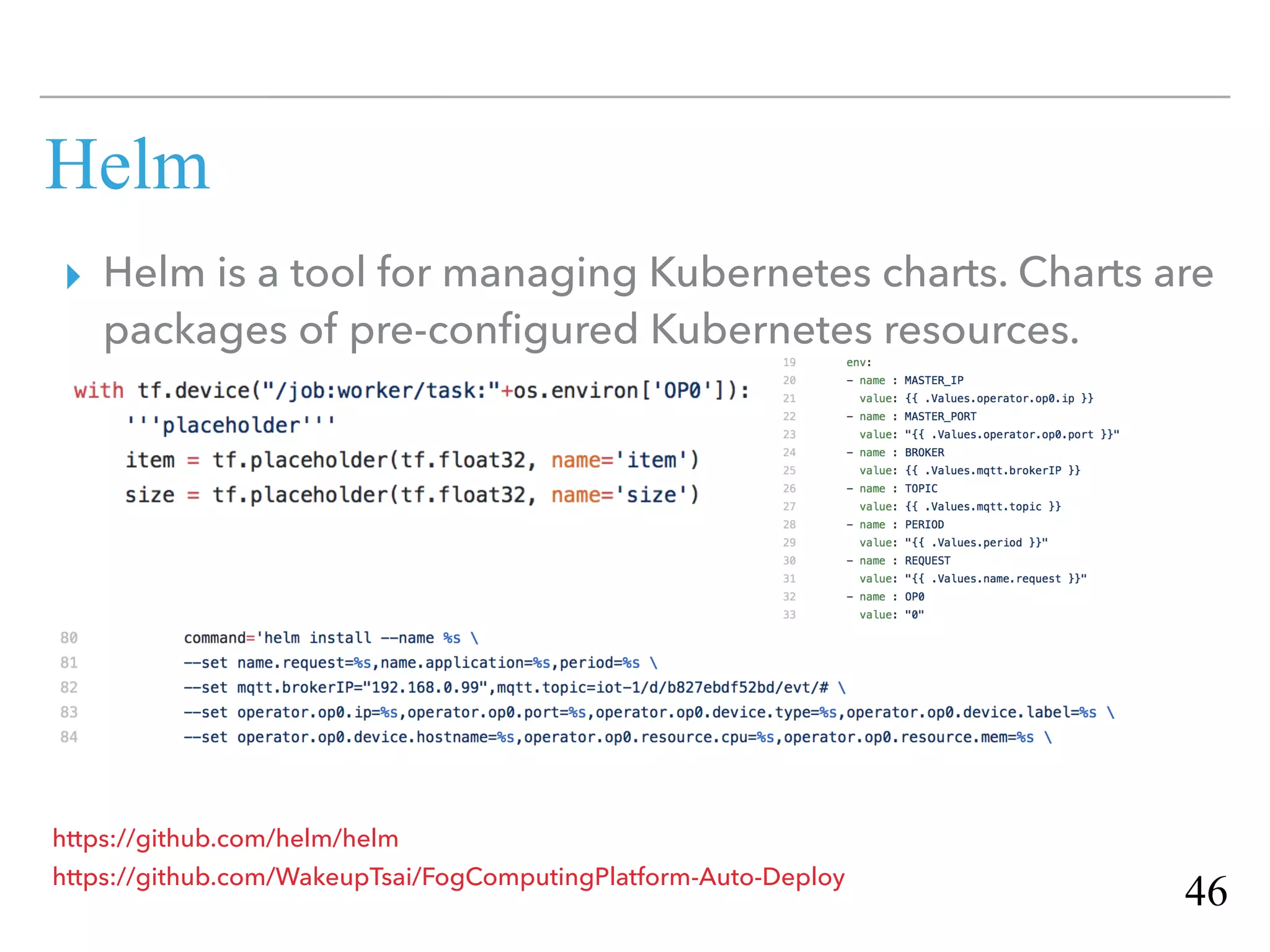Click the '--set operator.op0.ip=%s' line
Image resolution: width=1270 pixels, height=952 pixels.
click(649, 712)
